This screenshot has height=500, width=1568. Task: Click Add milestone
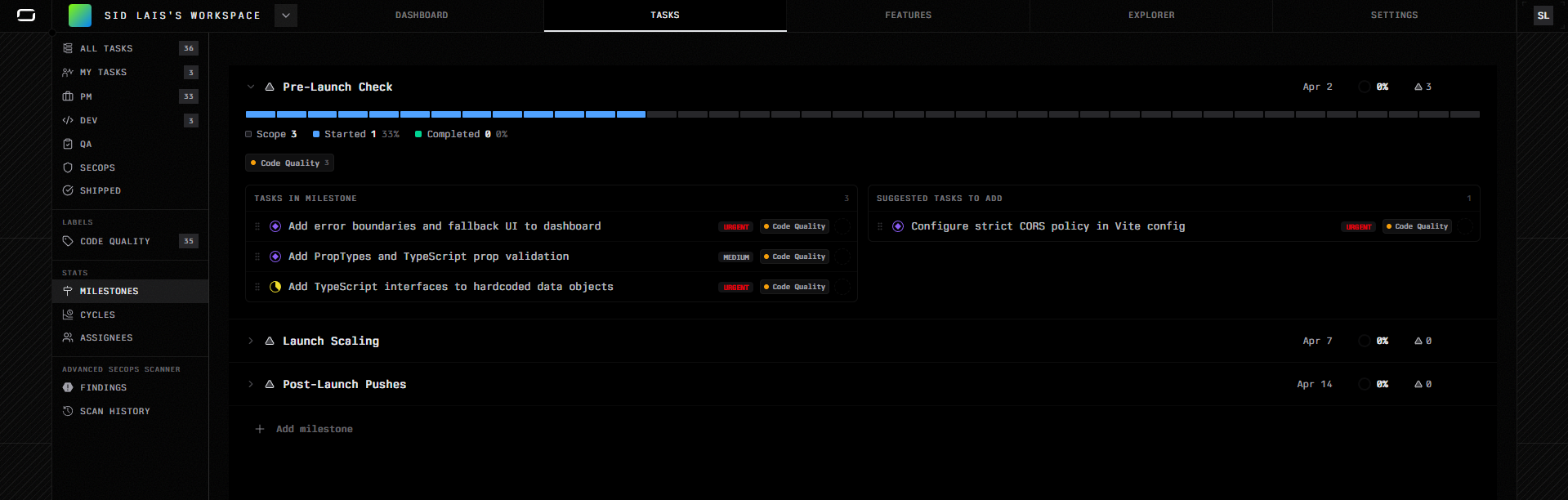(314, 429)
